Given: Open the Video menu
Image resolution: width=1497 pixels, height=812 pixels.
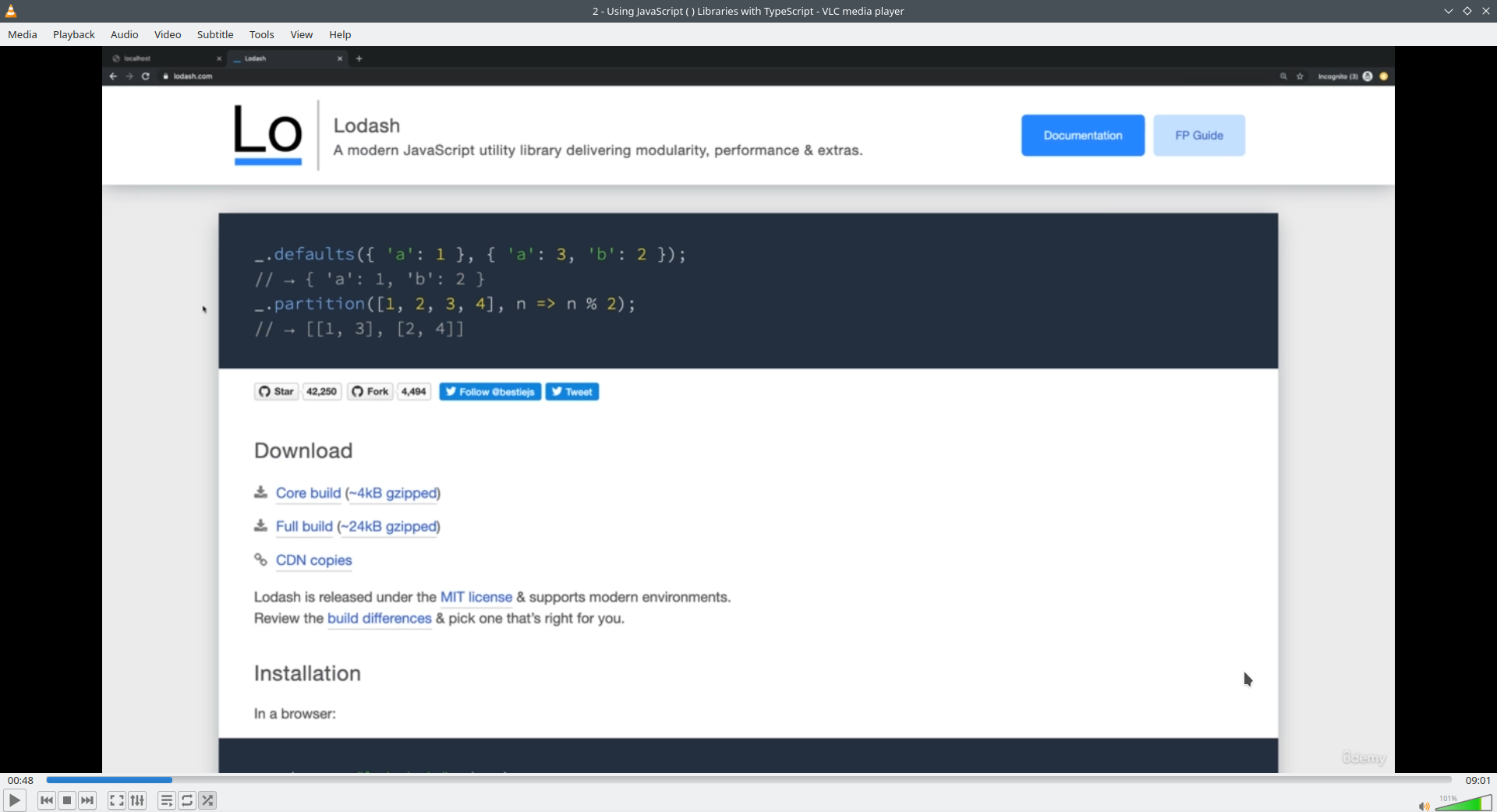Looking at the screenshot, I should coord(168,34).
